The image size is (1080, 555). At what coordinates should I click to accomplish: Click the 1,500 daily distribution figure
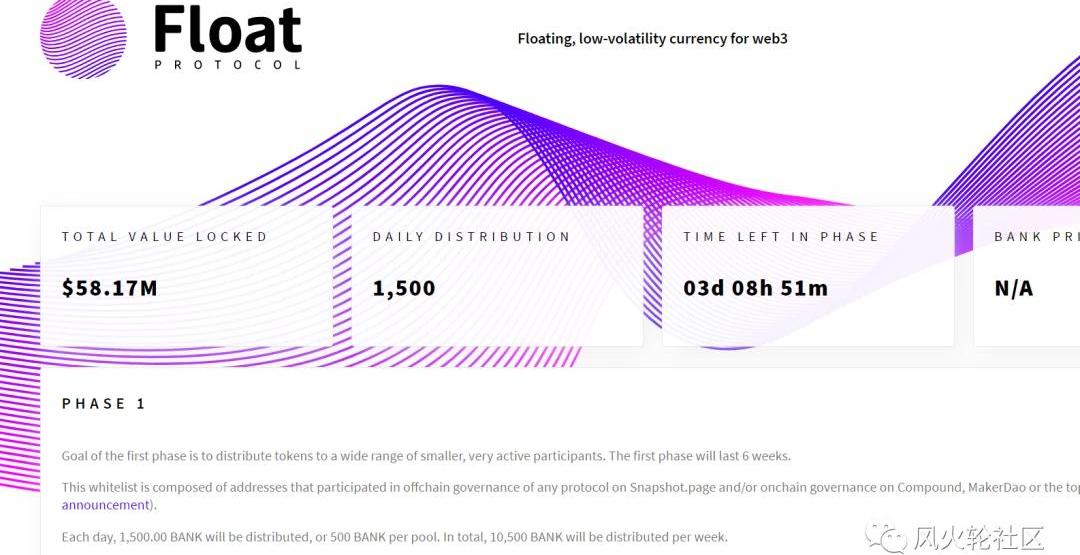pyautogui.click(x=404, y=288)
